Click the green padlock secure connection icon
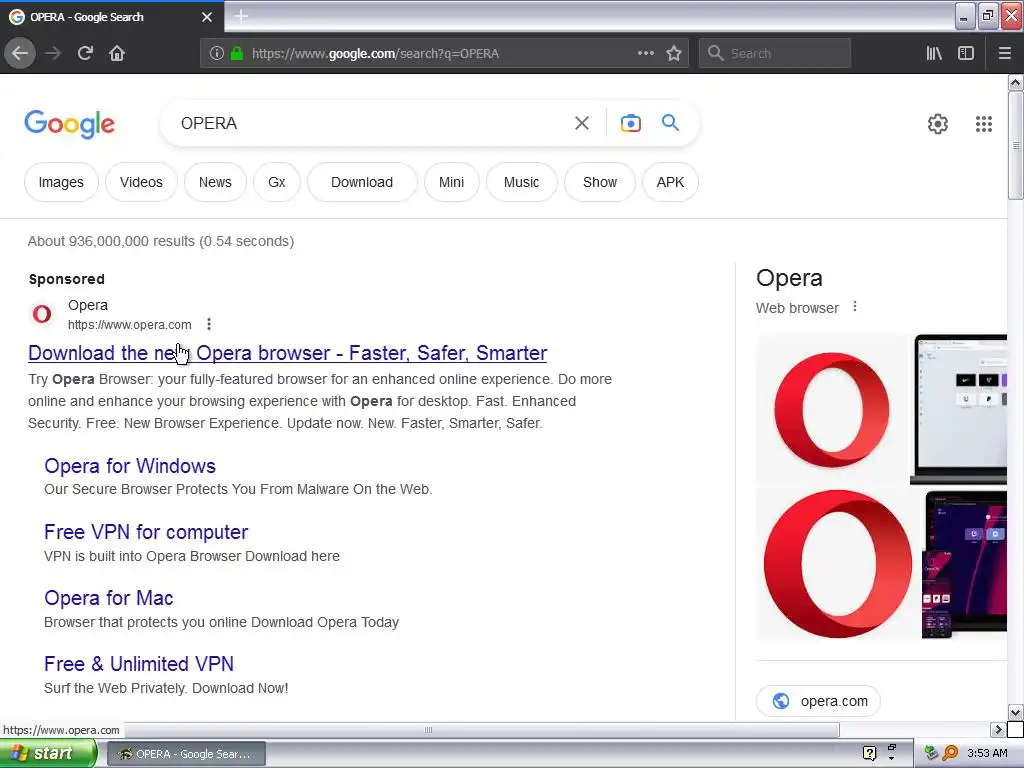1024x768 pixels. (237, 54)
